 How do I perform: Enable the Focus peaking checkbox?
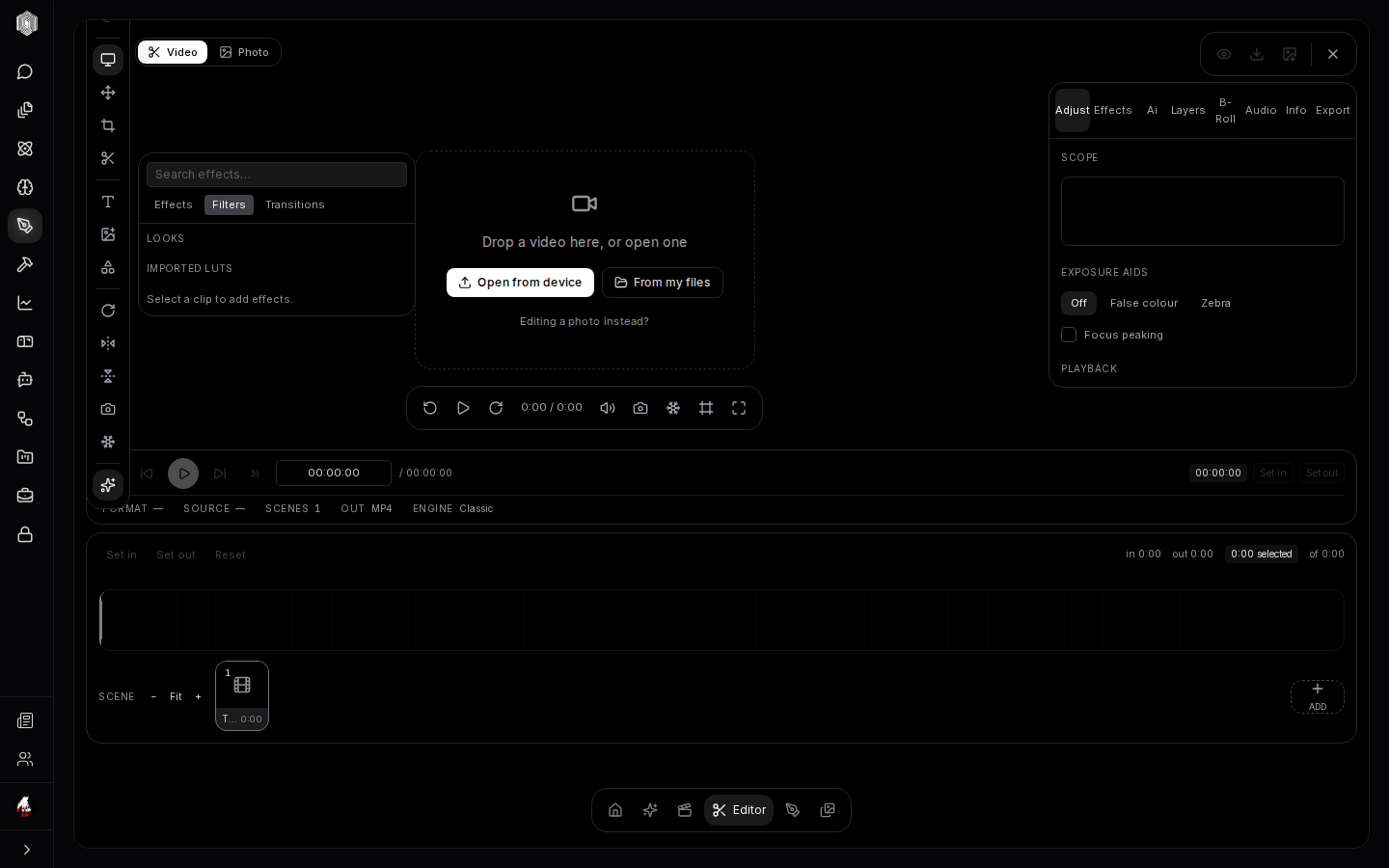click(x=1069, y=335)
